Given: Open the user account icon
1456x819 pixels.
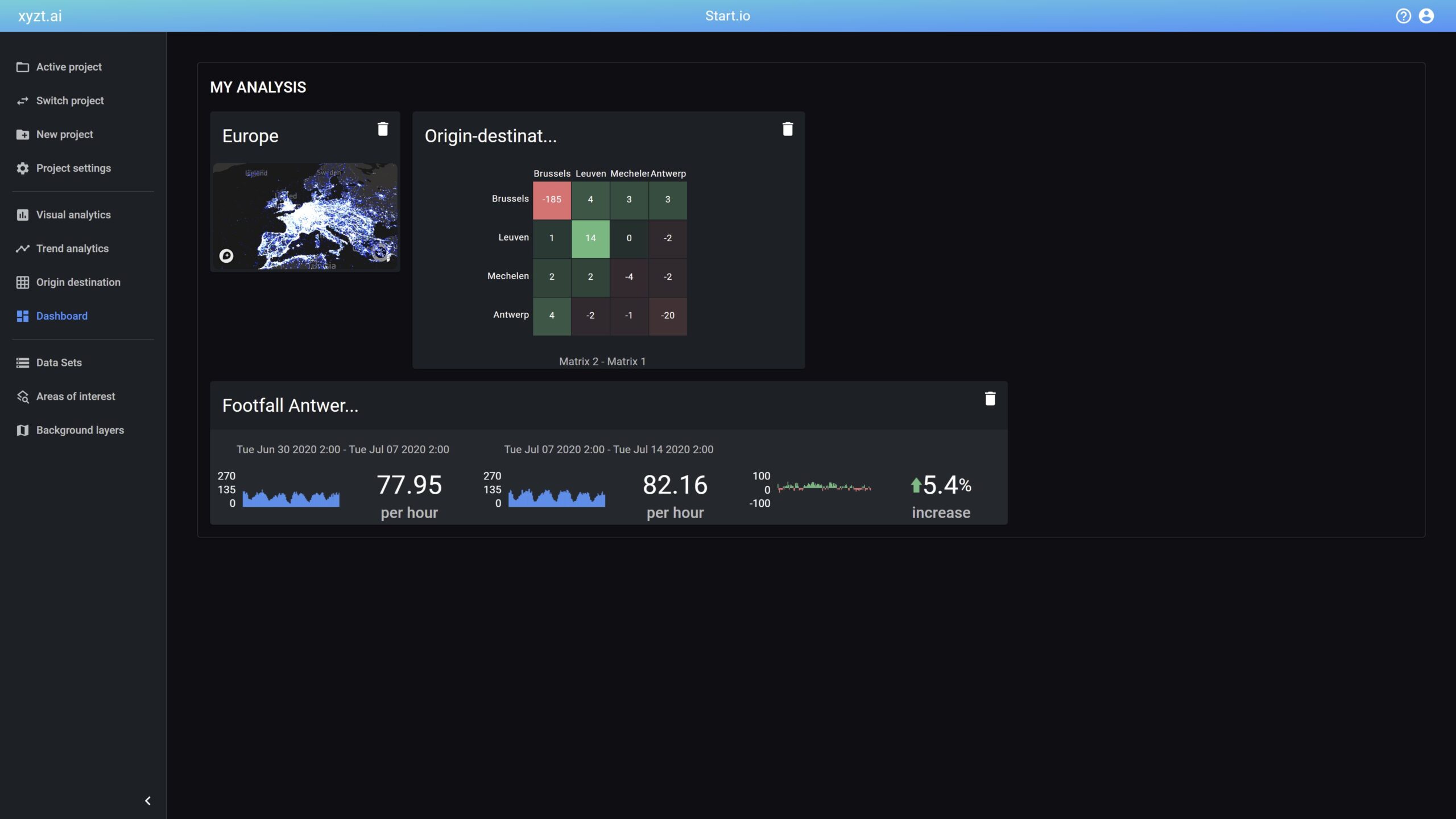Looking at the screenshot, I should tap(1426, 16).
